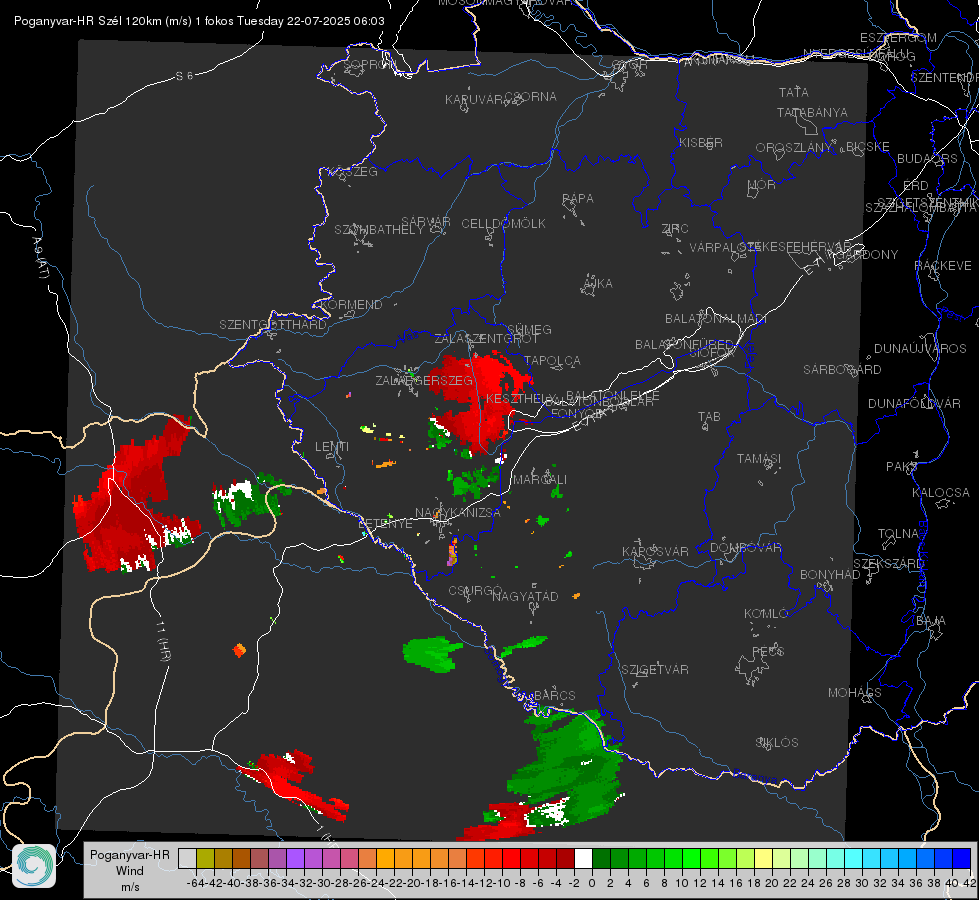Select the BAJA city label

click(931, 621)
